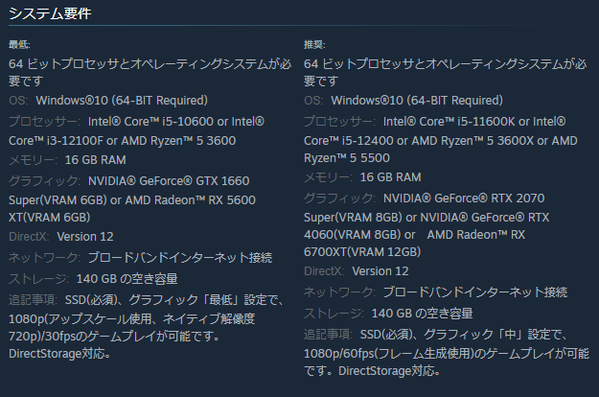This screenshot has height=397, width=599.
Task: Click the DirectX: label in the 最低 column
Action: point(29,237)
